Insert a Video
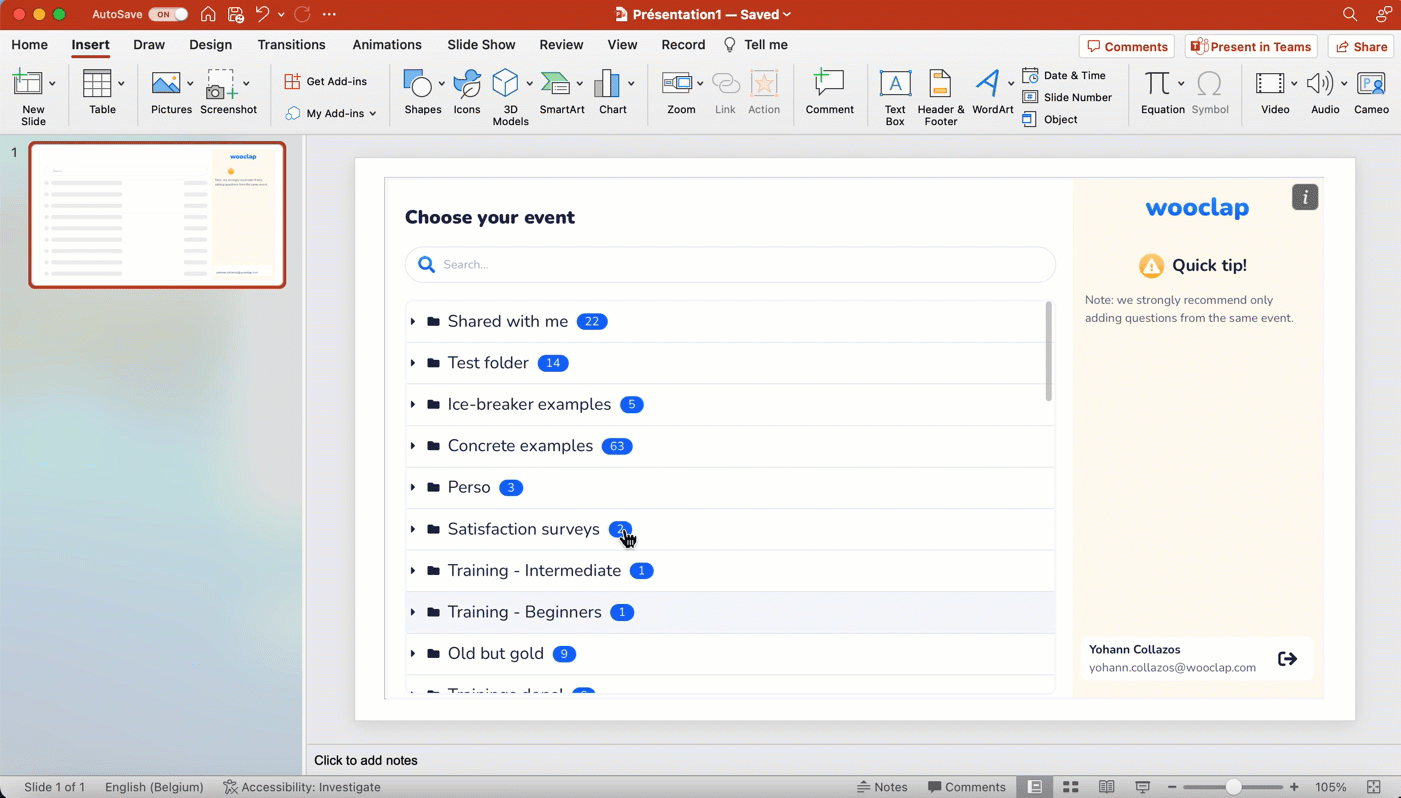This screenshot has width=1401, height=798. (x=1275, y=92)
